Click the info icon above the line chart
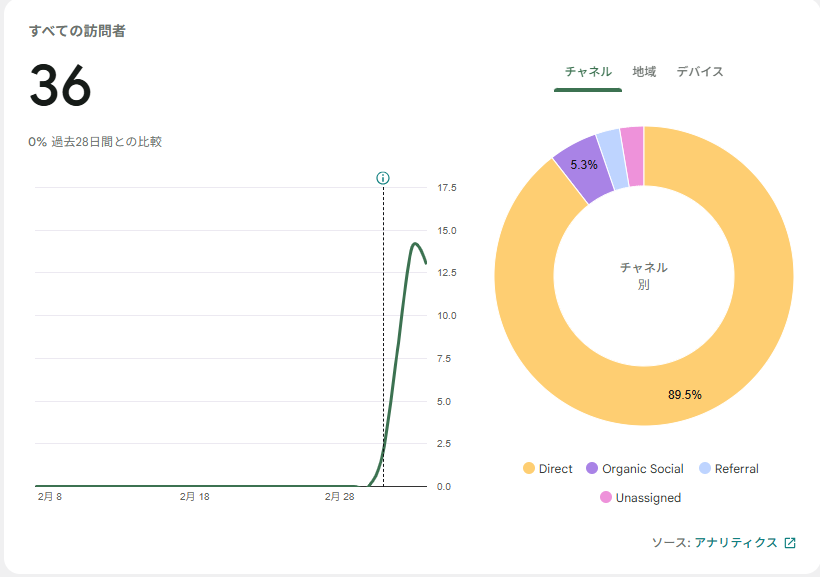The height and width of the screenshot is (577, 820). [383, 178]
